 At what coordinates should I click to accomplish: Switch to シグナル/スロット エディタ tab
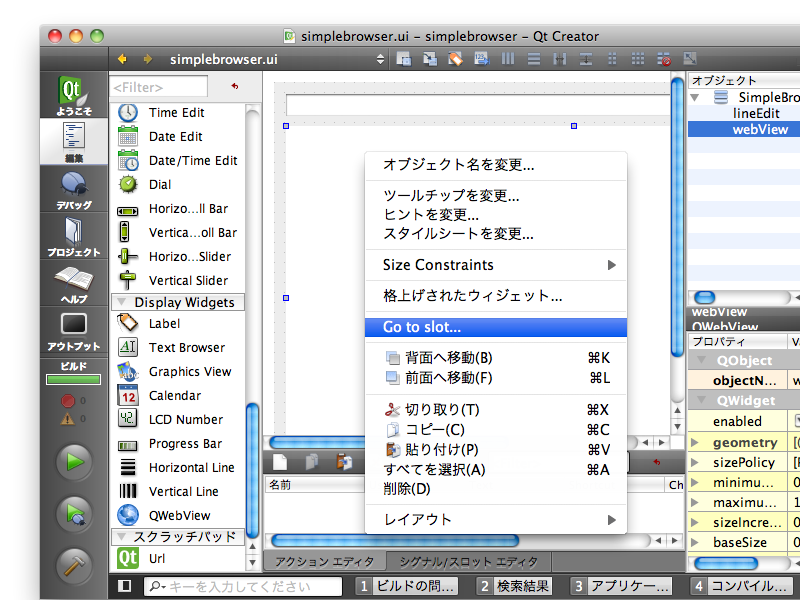tap(467, 562)
